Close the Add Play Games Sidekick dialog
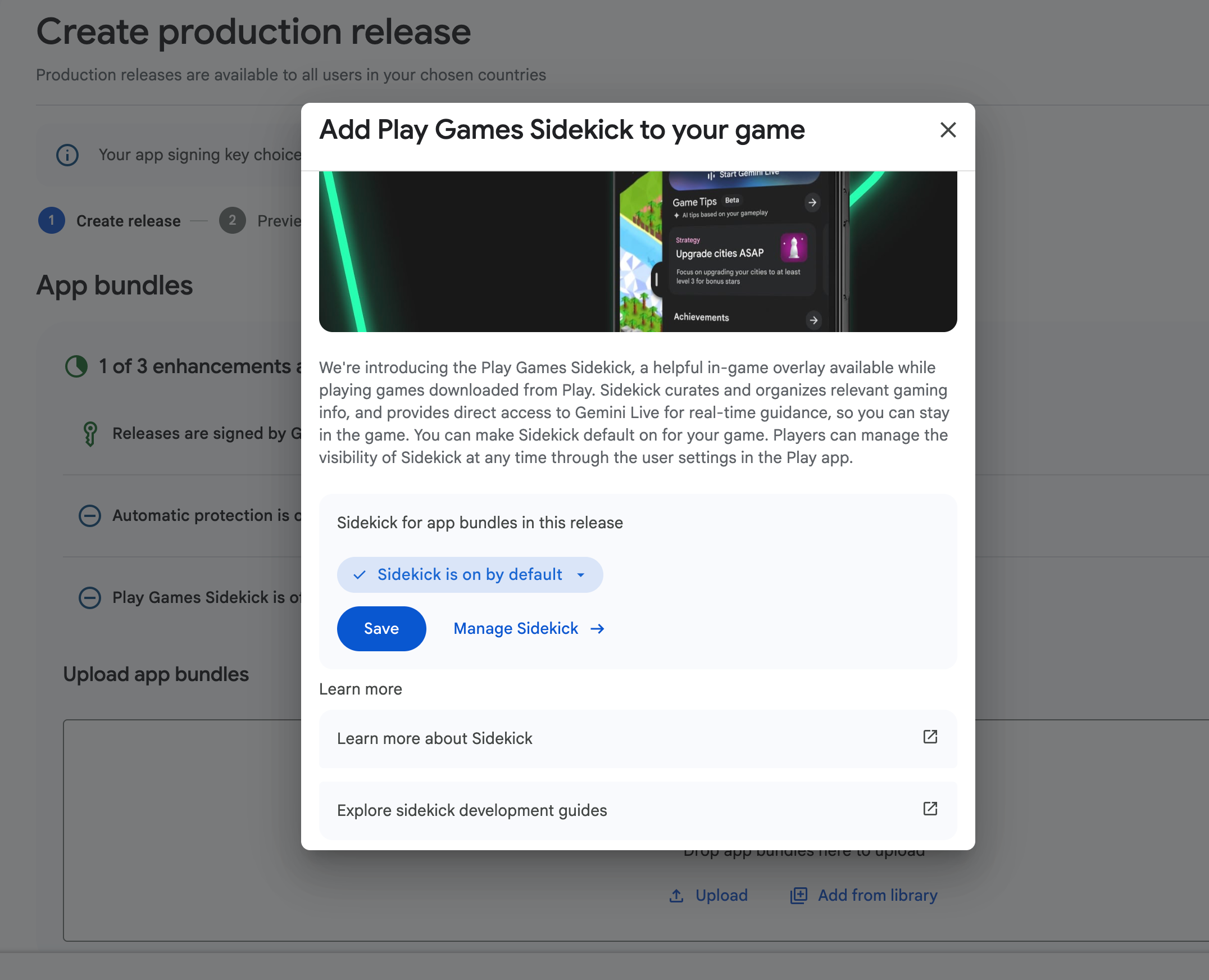This screenshot has width=1209, height=980. click(x=948, y=130)
